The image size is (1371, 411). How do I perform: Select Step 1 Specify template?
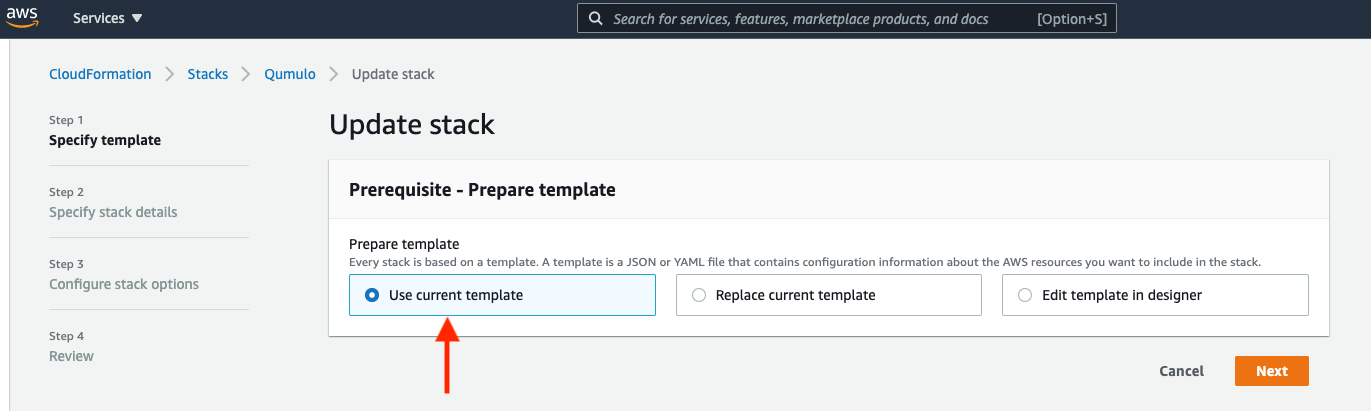point(105,131)
